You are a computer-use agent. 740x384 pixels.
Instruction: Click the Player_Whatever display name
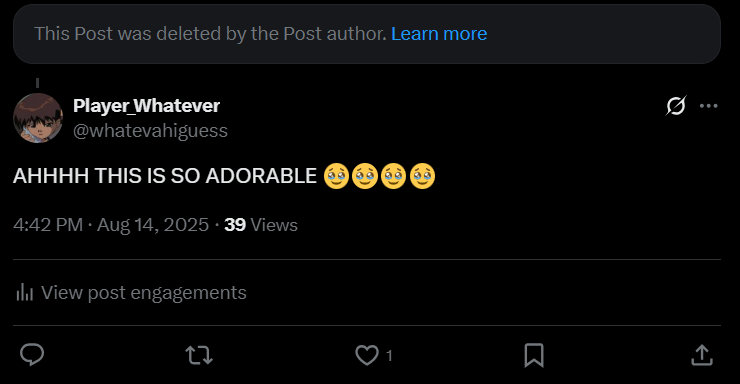(146, 106)
